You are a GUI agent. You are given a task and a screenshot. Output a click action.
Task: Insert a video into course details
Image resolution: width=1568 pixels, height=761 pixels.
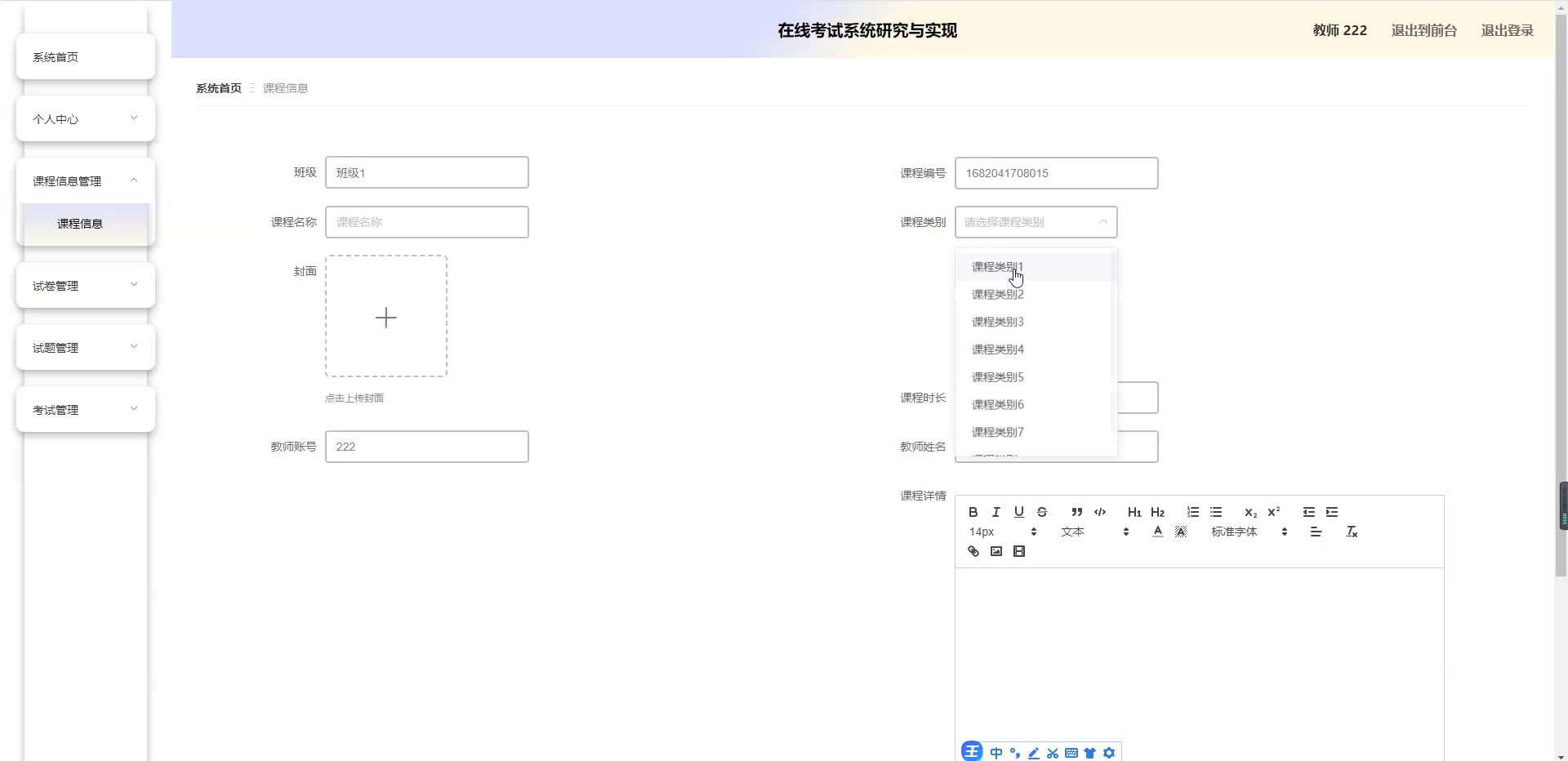1019,551
